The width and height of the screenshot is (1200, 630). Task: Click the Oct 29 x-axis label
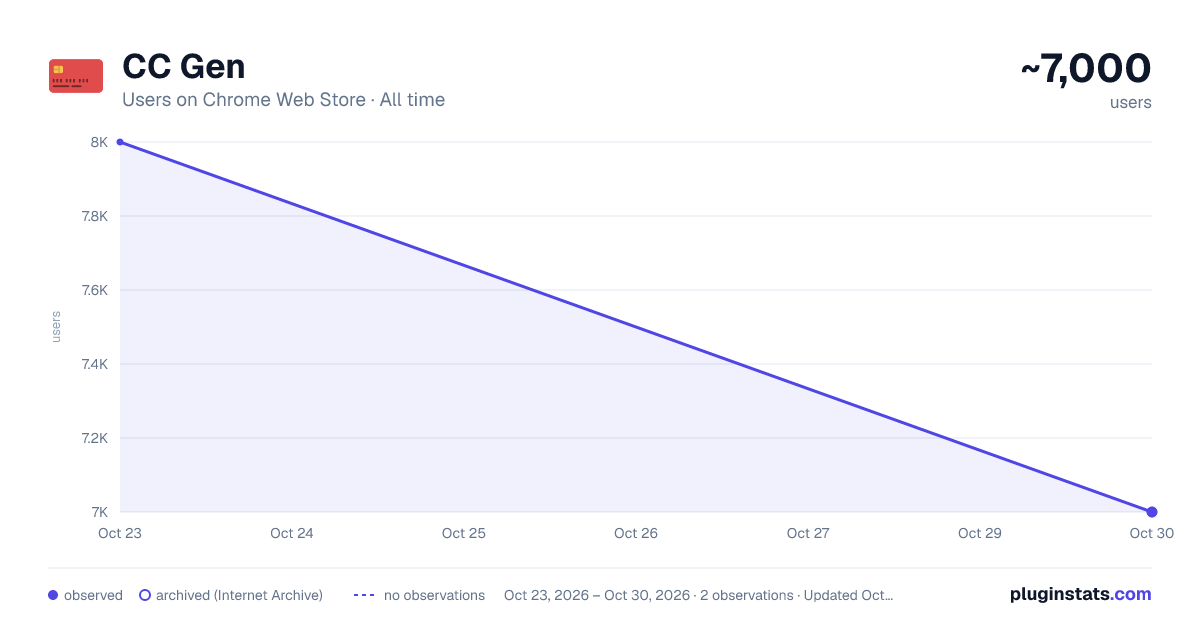click(x=980, y=533)
